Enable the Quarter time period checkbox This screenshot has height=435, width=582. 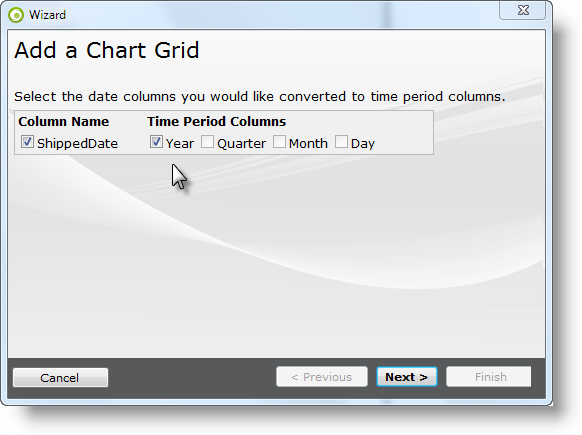click(x=207, y=142)
